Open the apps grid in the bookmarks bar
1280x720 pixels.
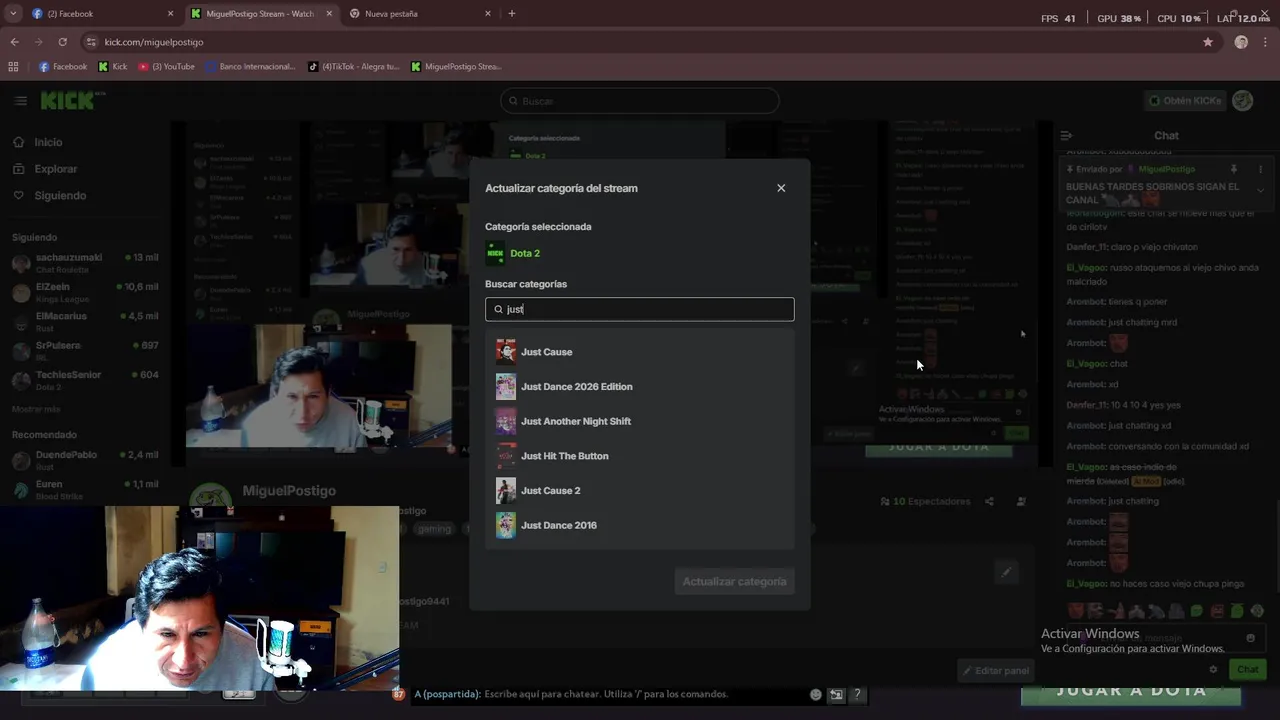point(13,67)
